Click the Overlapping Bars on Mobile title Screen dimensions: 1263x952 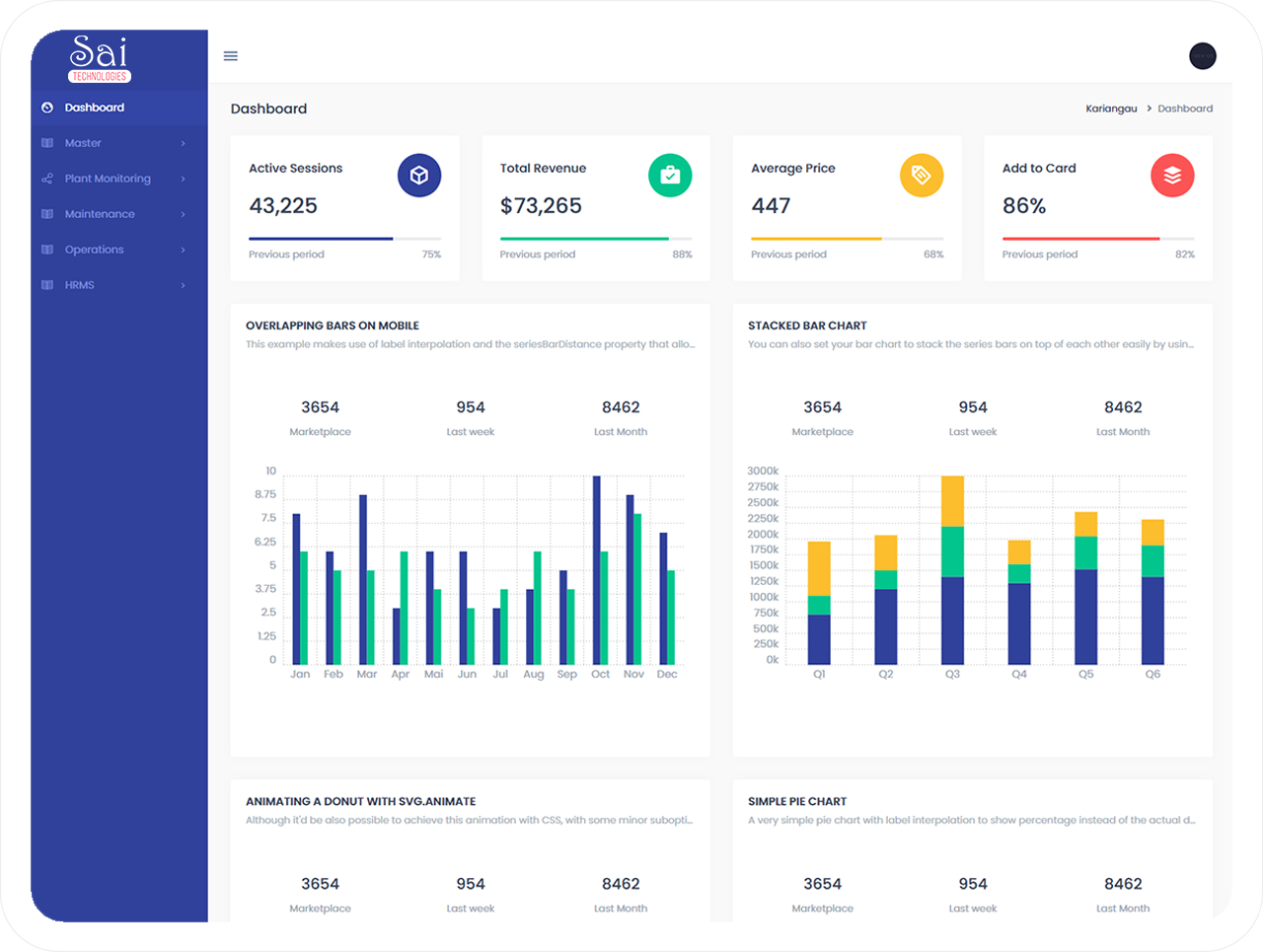pyautogui.click(x=333, y=326)
